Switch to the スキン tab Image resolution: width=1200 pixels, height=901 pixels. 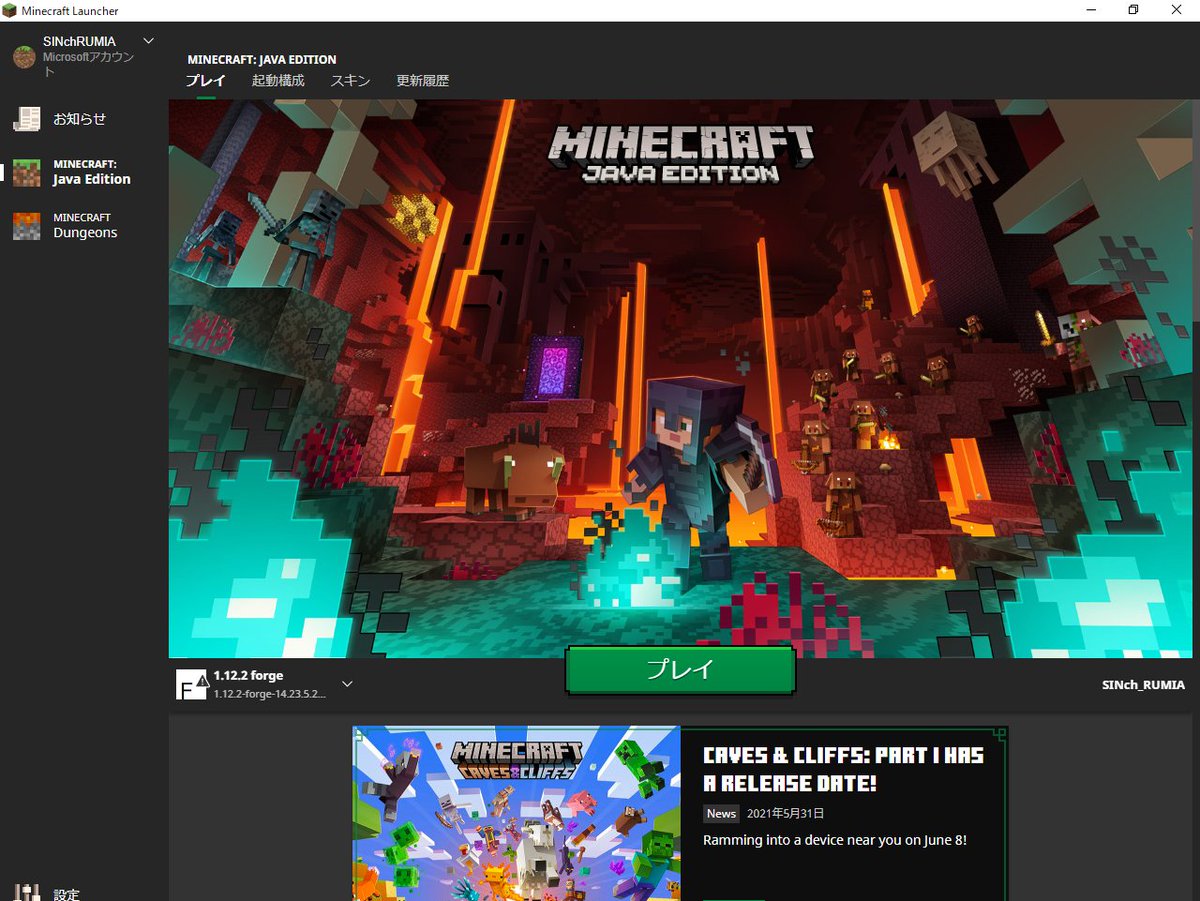(351, 81)
